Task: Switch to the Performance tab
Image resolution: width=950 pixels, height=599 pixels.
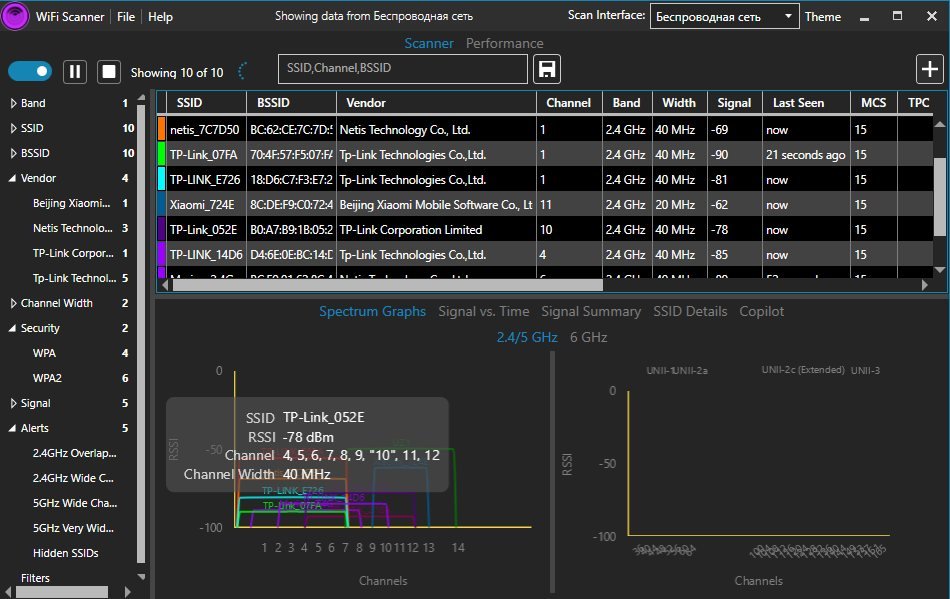Action: pyautogui.click(x=504, y=43)
